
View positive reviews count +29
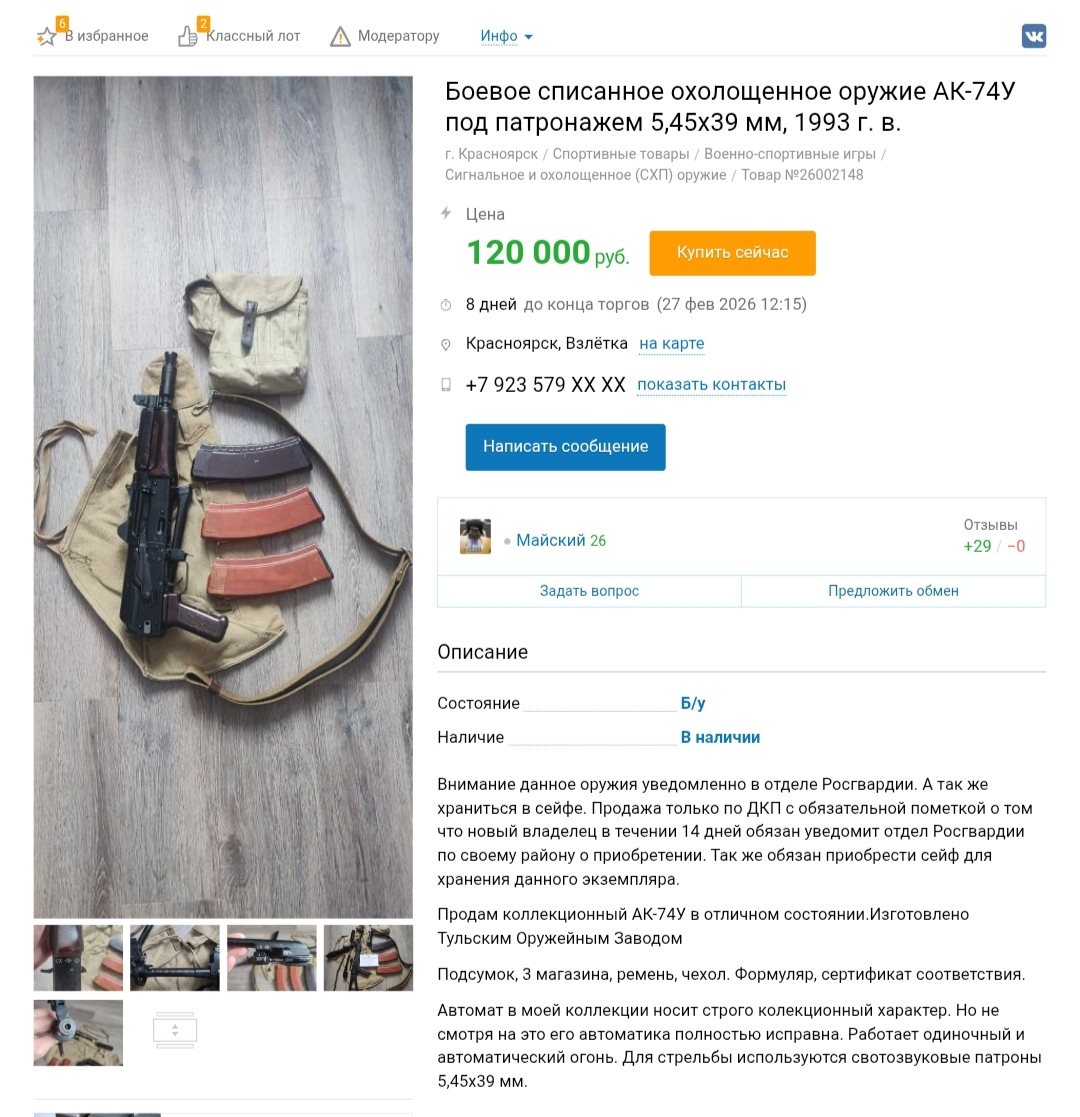977,546
